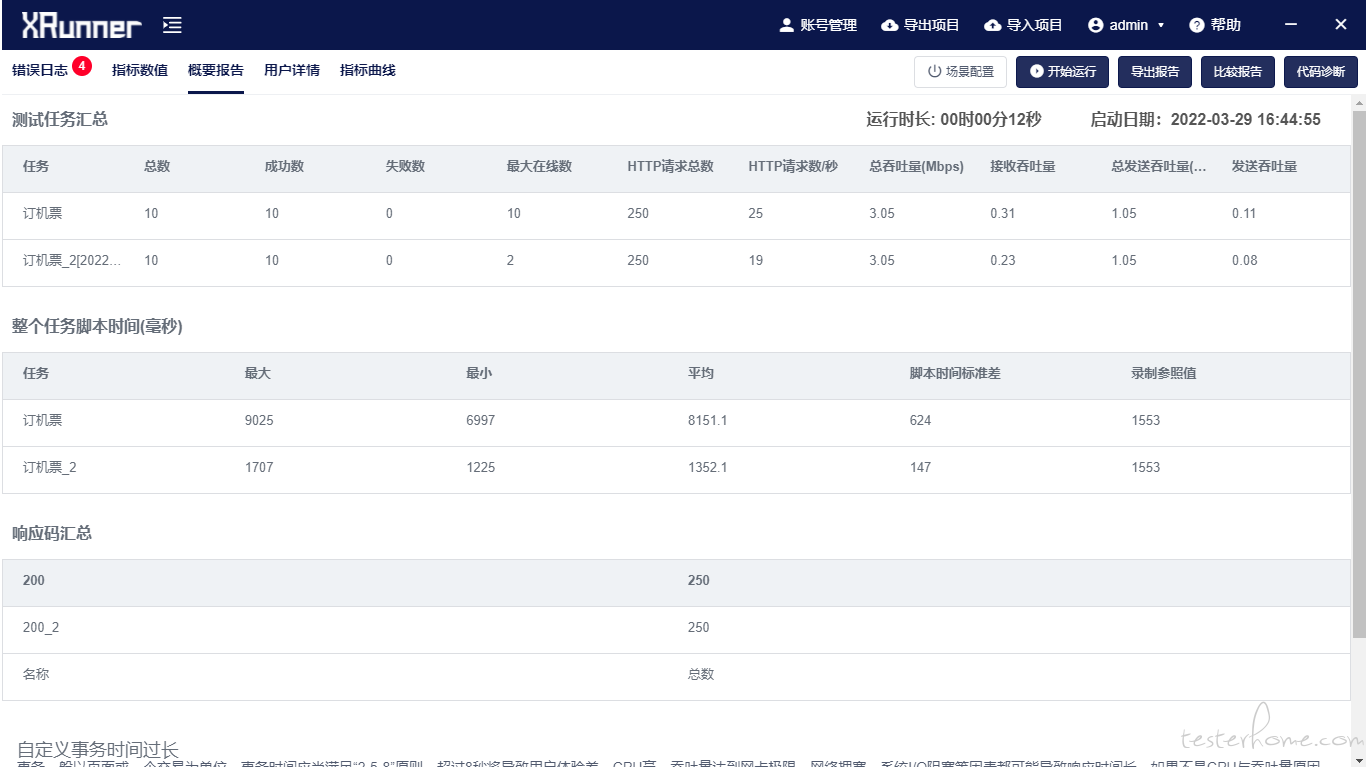1366x767 pixels.
Task: Click the 最大在线数 column header
Action: 540,166
